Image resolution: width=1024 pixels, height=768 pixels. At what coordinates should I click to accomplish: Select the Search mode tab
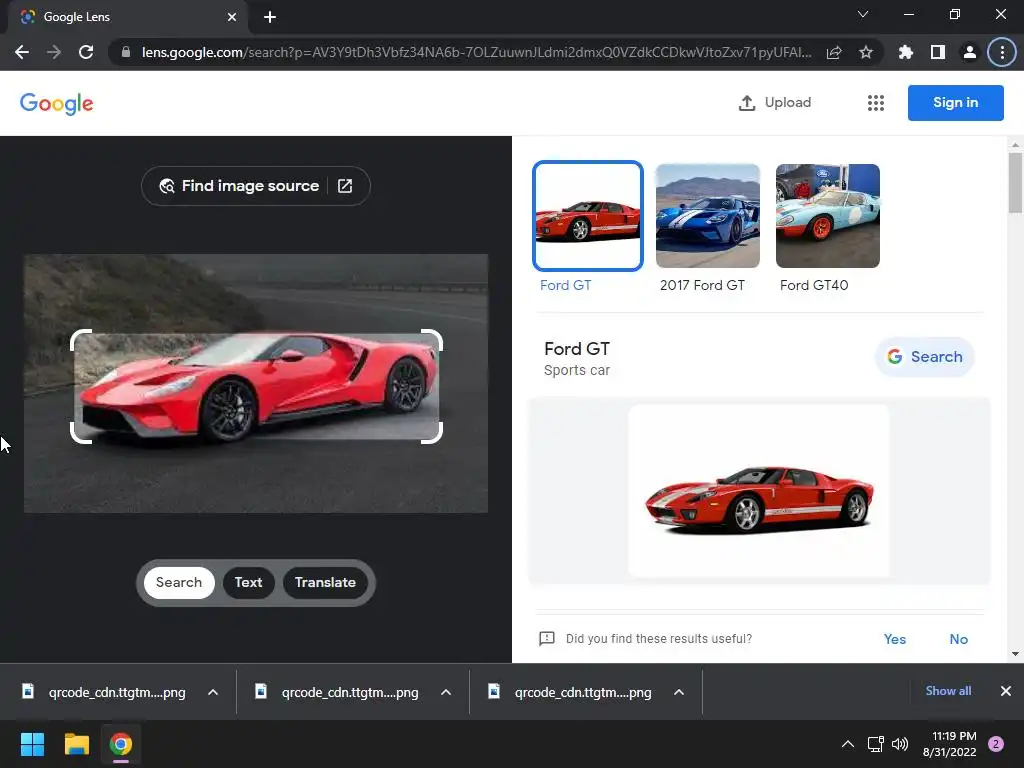point(179,583)
